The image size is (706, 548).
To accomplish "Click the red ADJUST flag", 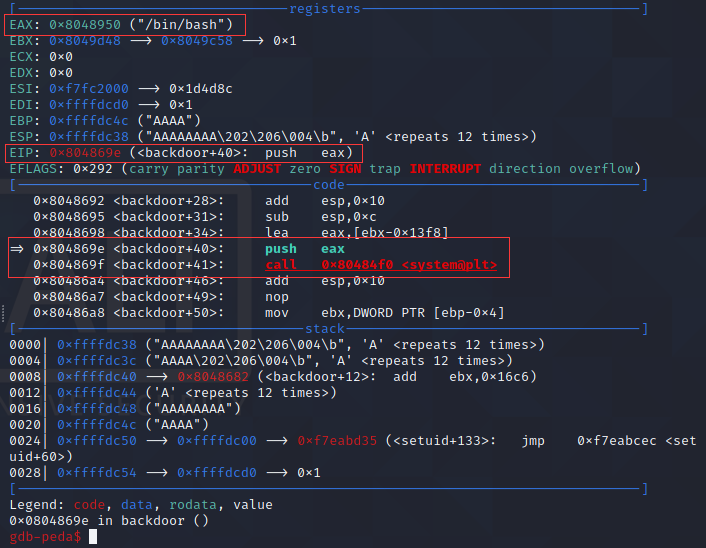I will click(x=257, y=168).
